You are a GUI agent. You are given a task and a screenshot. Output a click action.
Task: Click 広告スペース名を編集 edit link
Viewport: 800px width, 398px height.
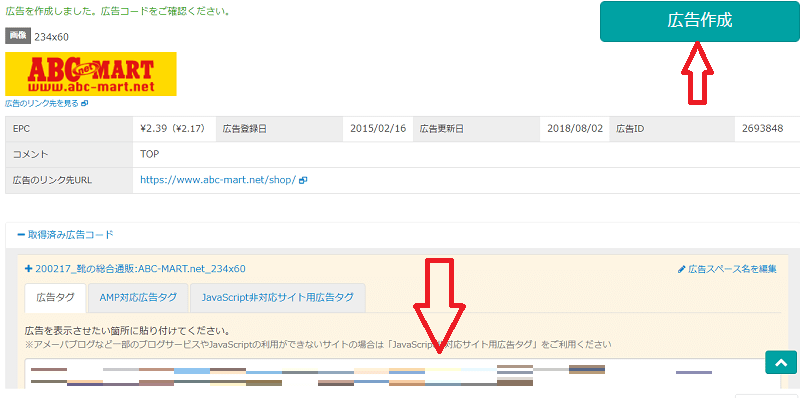727,269
